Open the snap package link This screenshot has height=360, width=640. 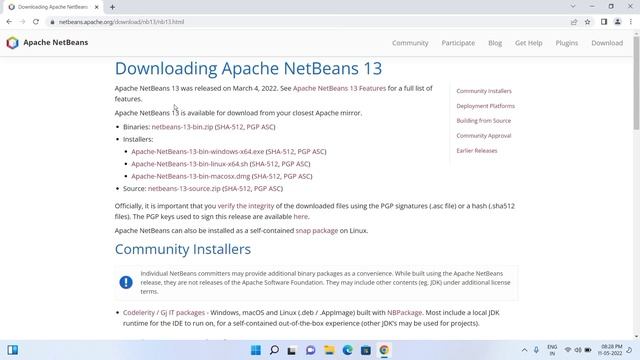pyautogui.click(x=317, y=231)
